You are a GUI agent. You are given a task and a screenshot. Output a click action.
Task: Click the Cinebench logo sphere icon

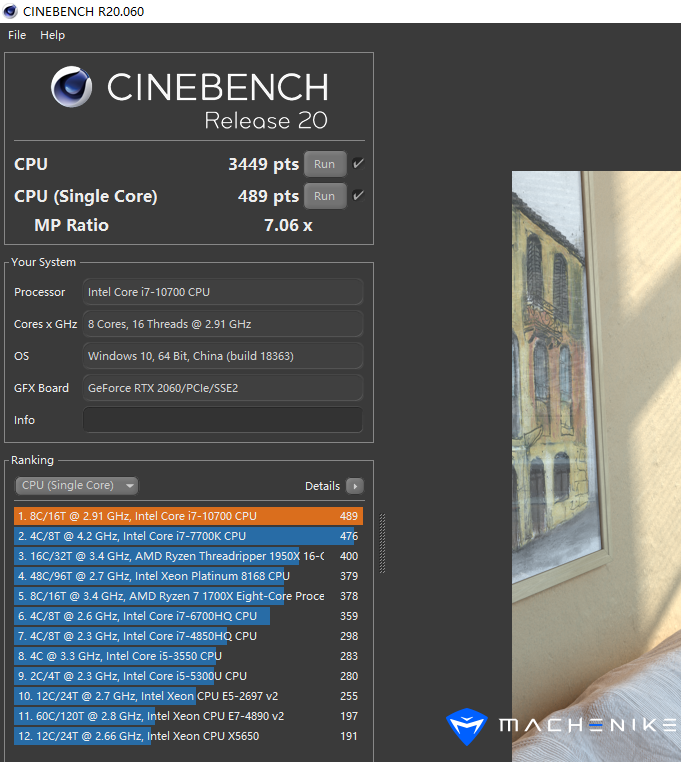click(x=71, y=87)
